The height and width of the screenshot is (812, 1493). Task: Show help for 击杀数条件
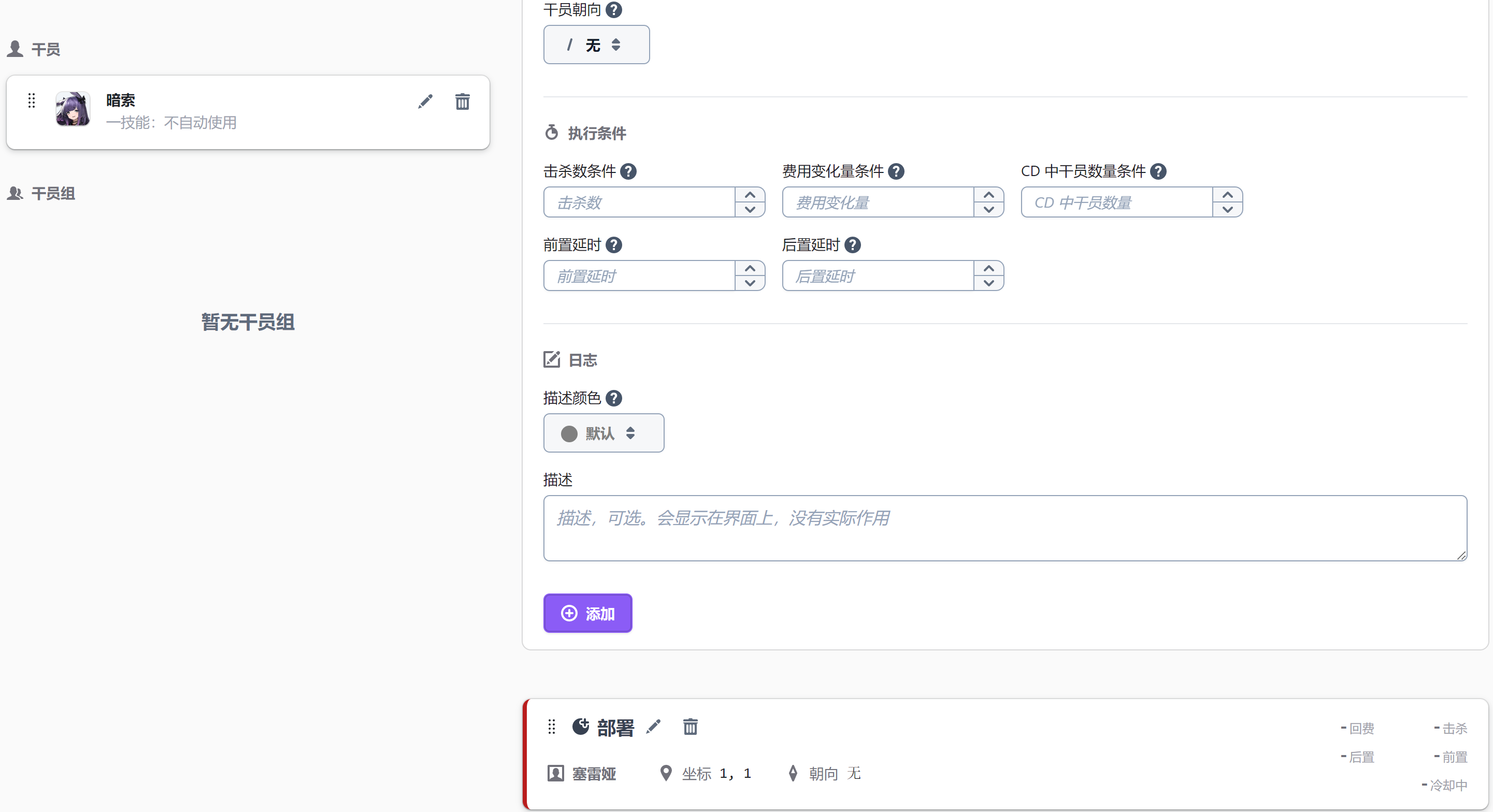(x=628, y=171)
